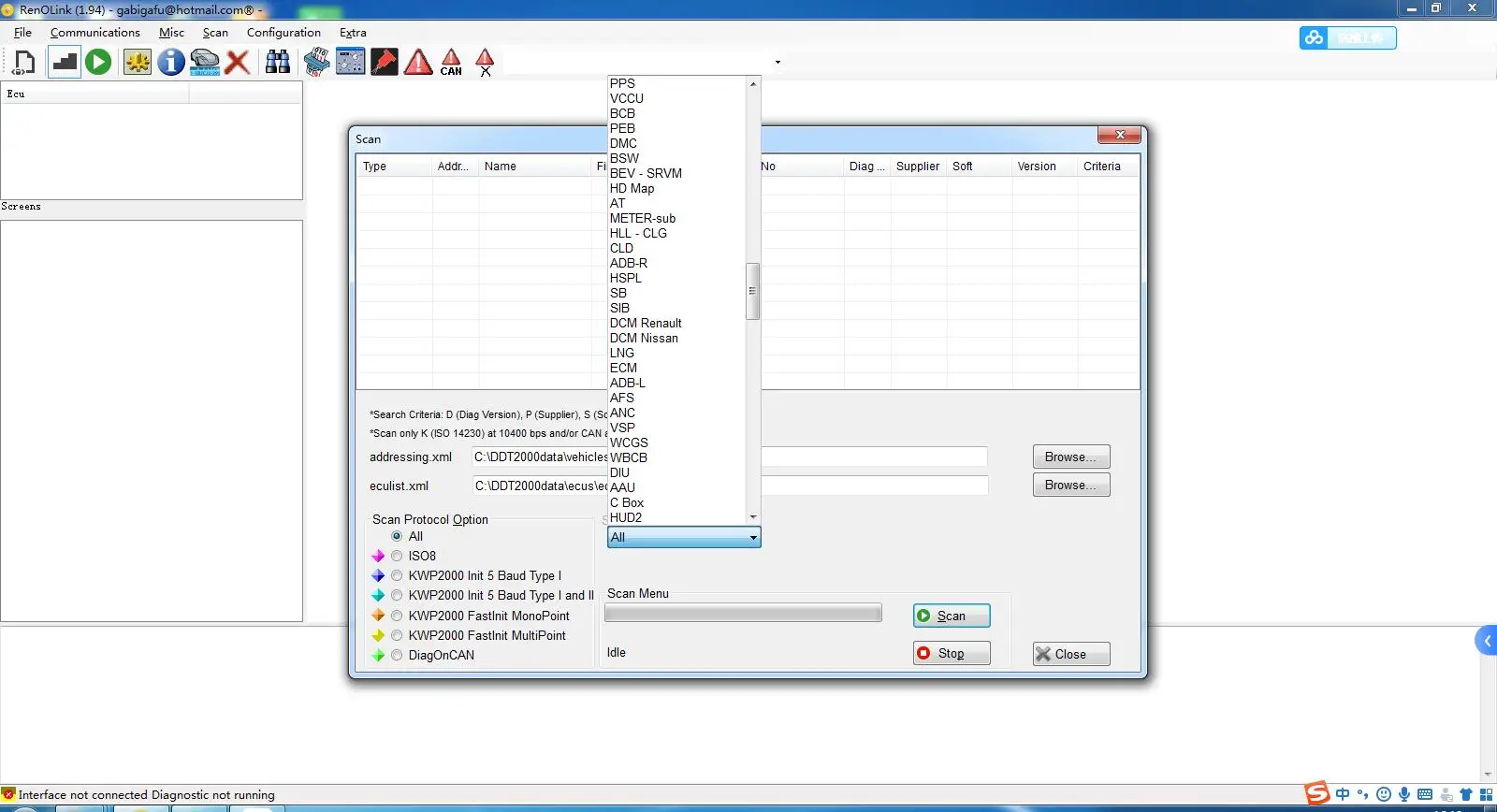Click the dropdown list scrollbar thumb
This screenshot has width=1497, height=812.
pos(752,291)
